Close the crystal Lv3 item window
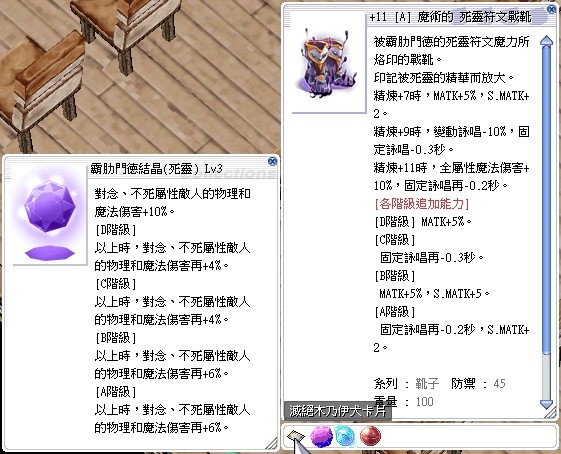 point(272,161)
